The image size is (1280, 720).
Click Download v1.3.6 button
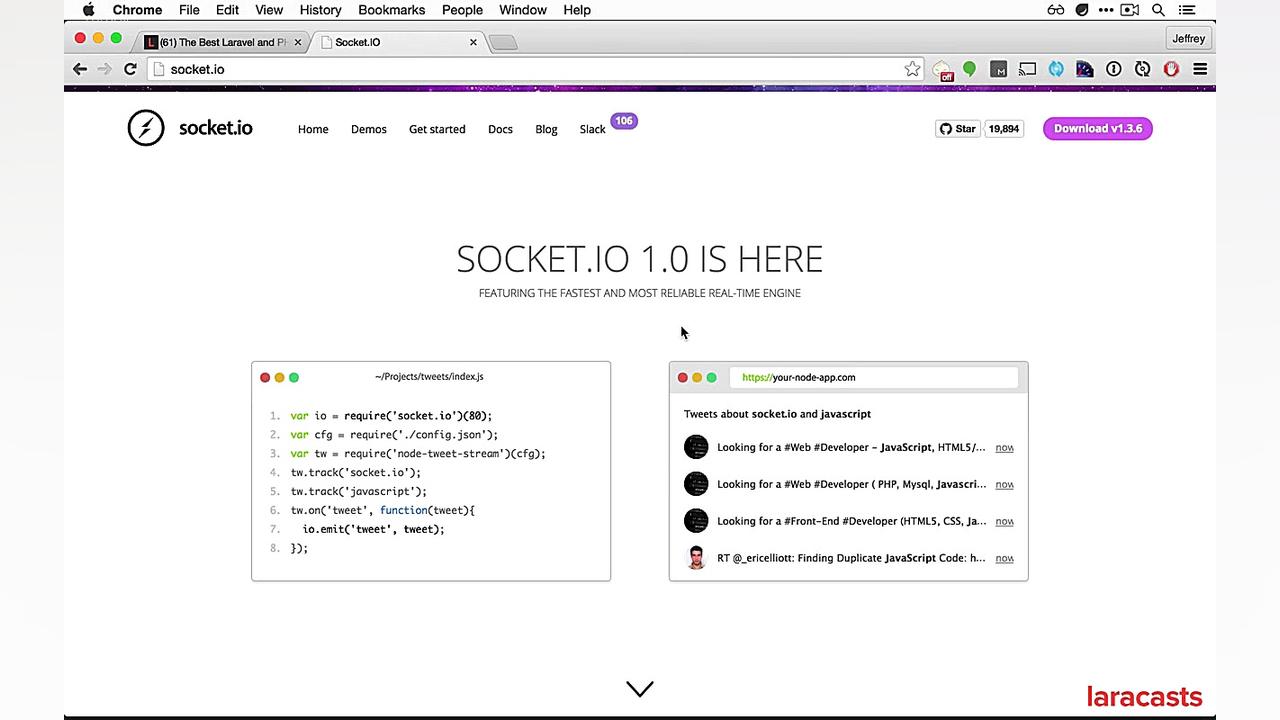1097,128
